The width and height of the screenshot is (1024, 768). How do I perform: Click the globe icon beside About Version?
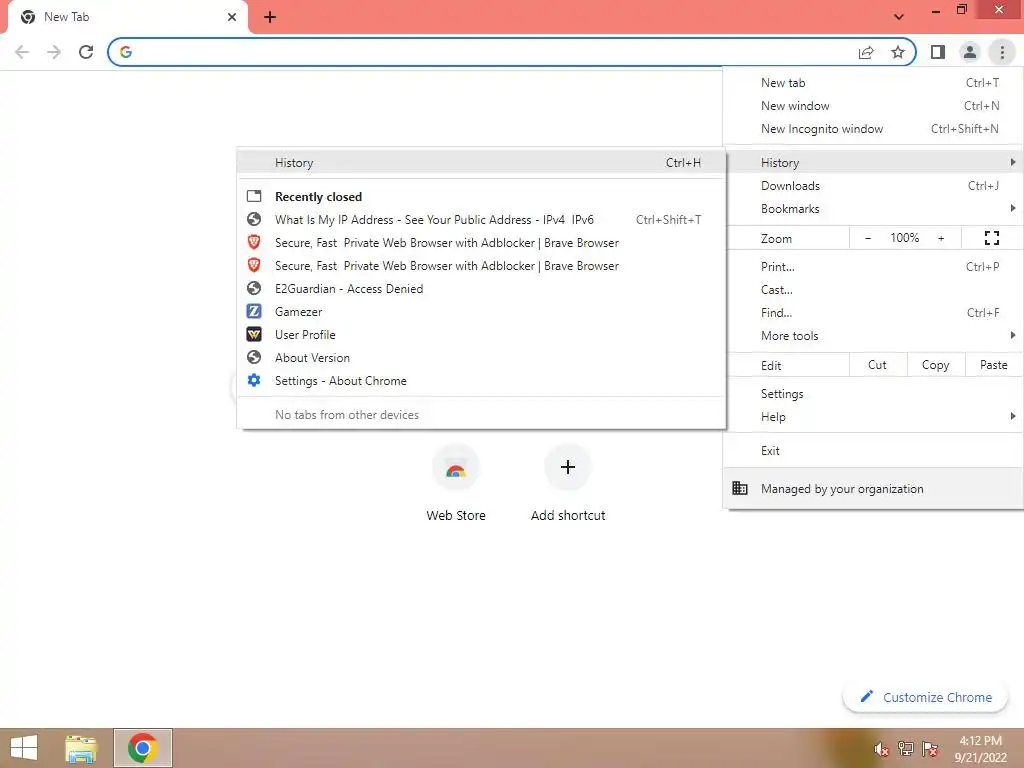point(254,357)
